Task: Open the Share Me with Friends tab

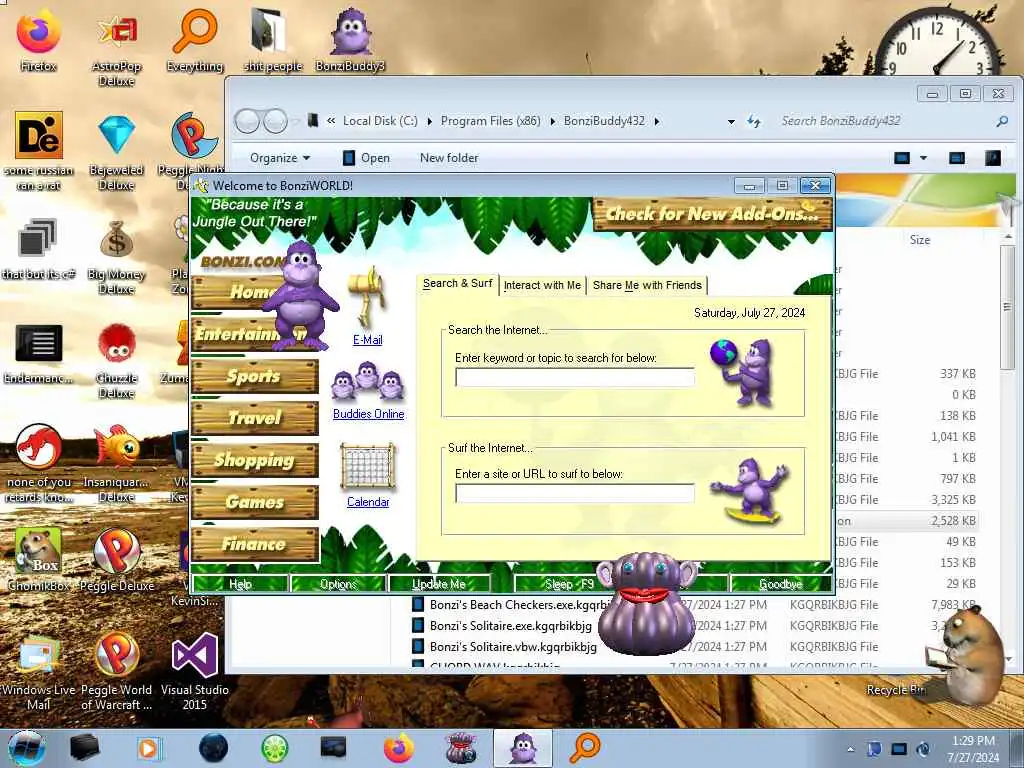Action: (x=647, y=285)
